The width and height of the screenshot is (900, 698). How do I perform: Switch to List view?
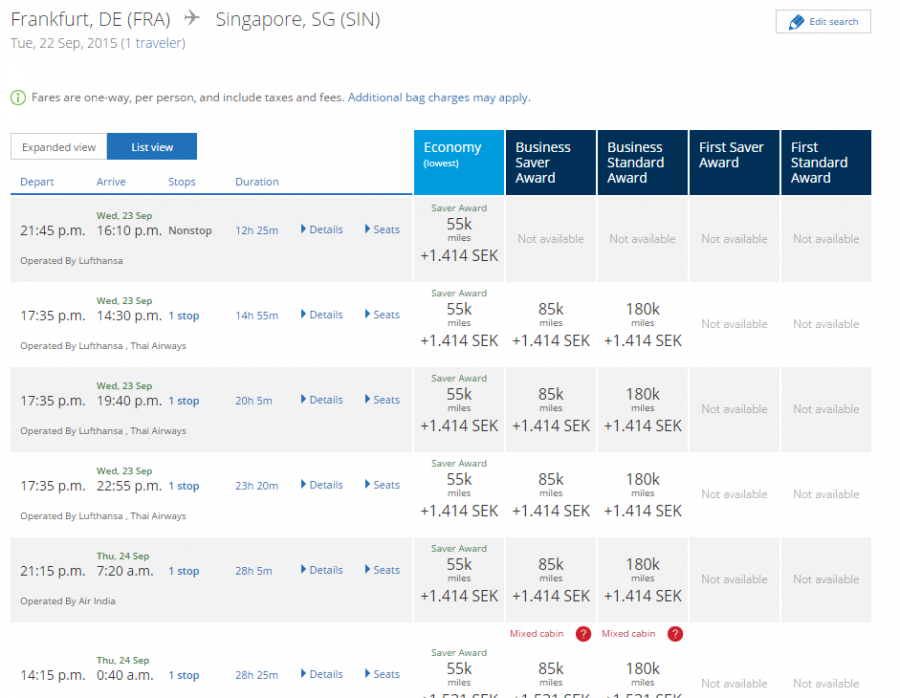(x=152, y=147)
